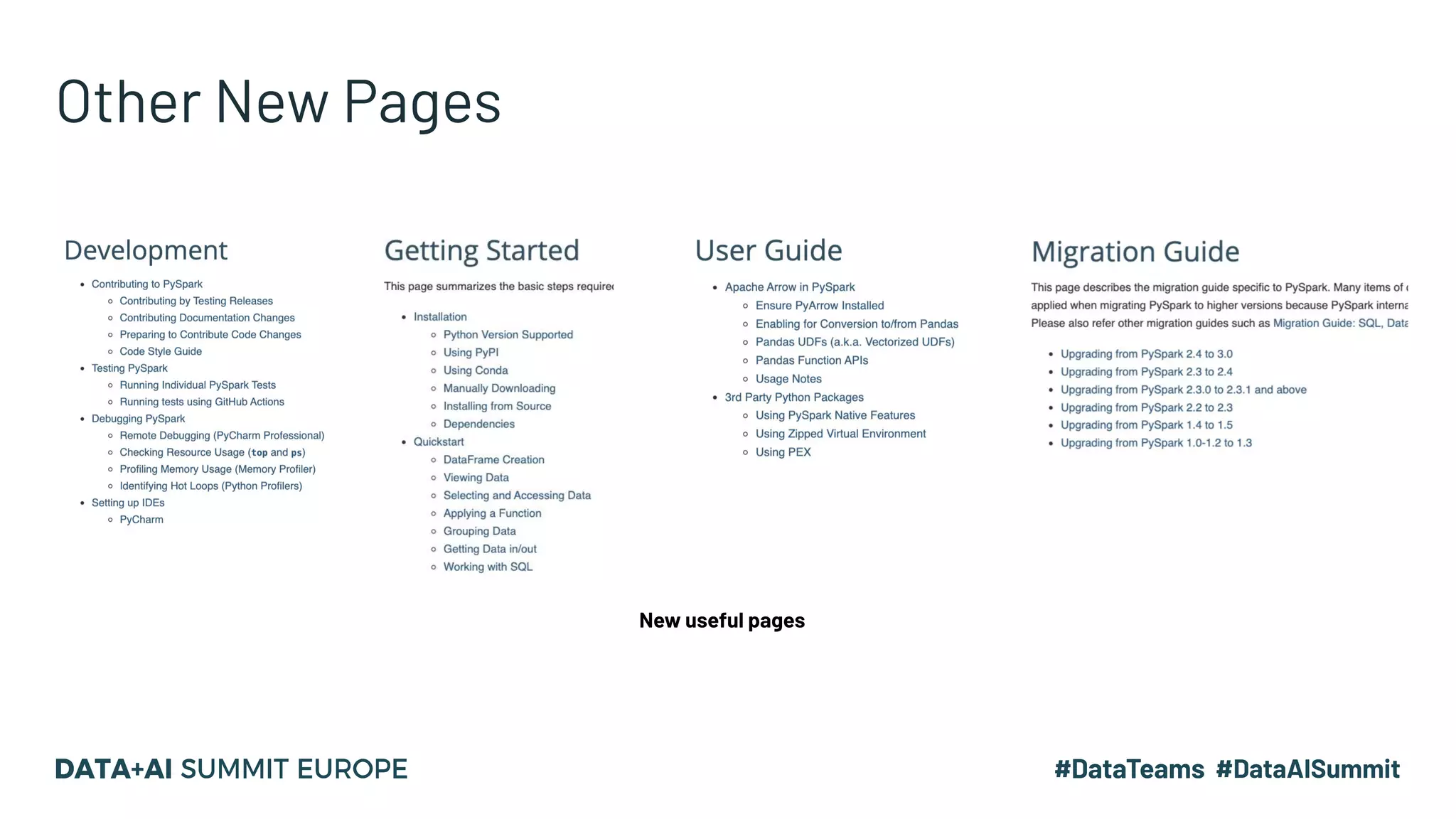Screen dimensions: 1456x819
Task: Open Using PySpark Native Features link
Action: (835, 415)
